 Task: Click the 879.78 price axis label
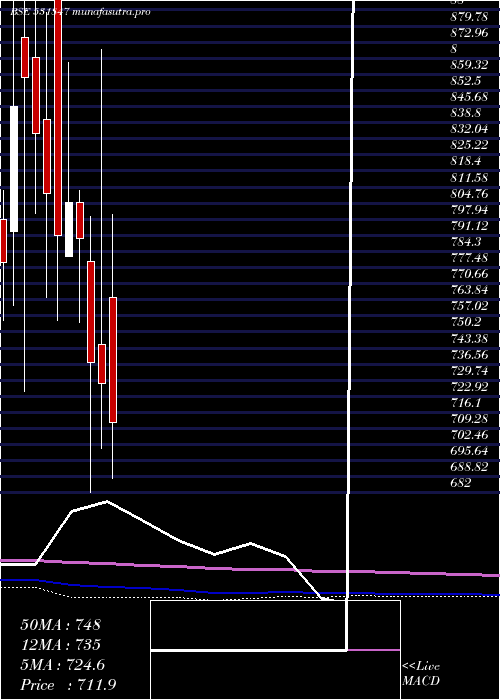tap(469, 17)
